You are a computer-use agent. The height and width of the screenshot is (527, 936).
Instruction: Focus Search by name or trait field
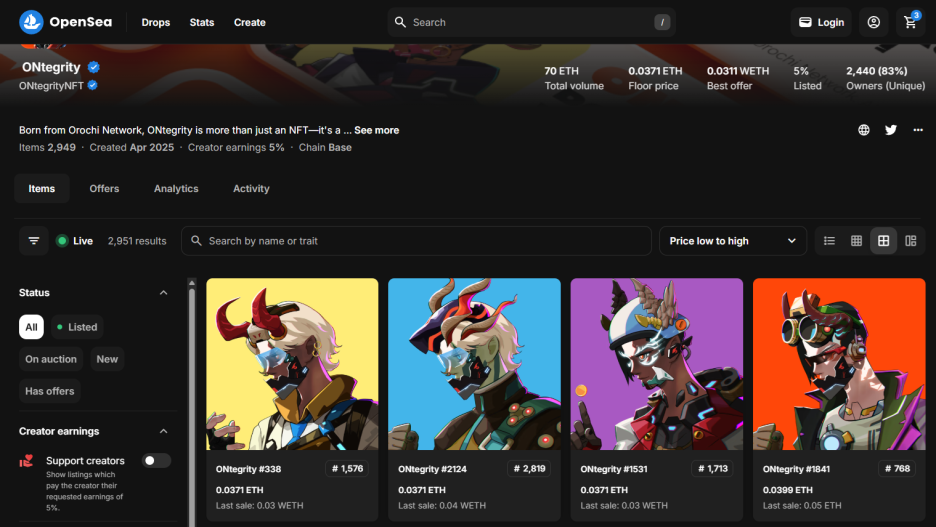point(416,241)
